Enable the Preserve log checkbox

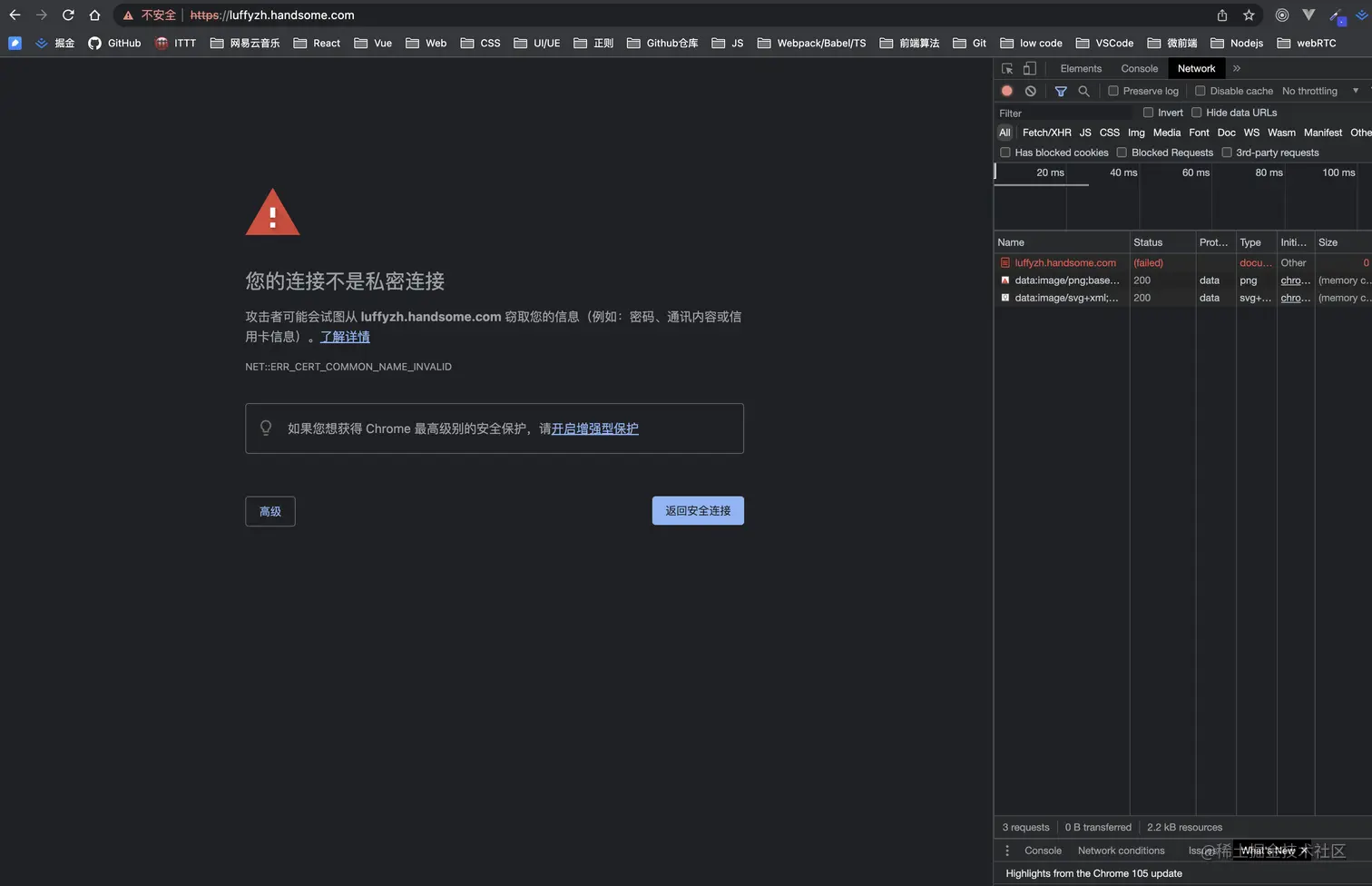tap(1113, 91)
